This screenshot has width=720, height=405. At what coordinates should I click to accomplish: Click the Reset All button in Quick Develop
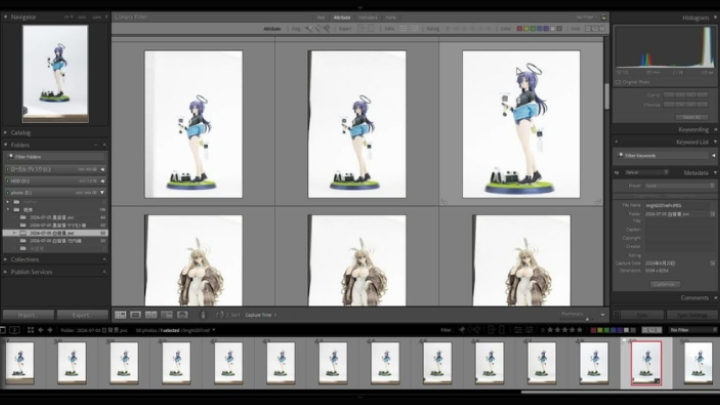(692, 118)
